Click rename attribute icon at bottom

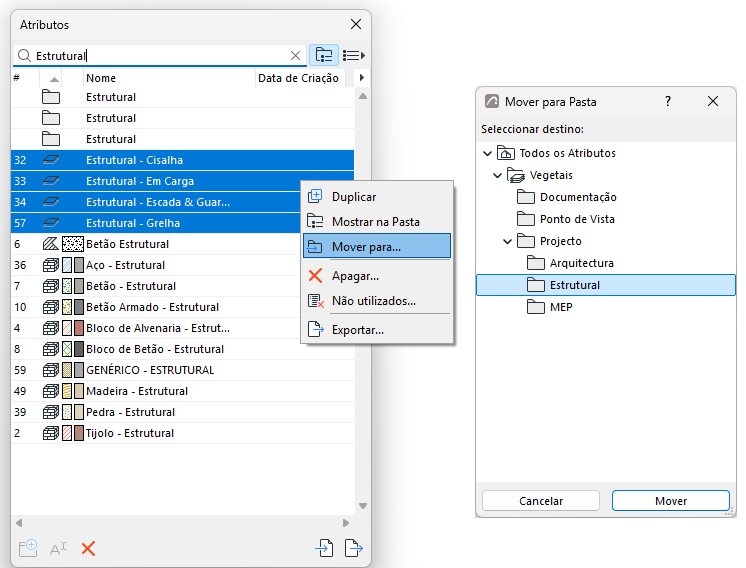pos(58,549)
